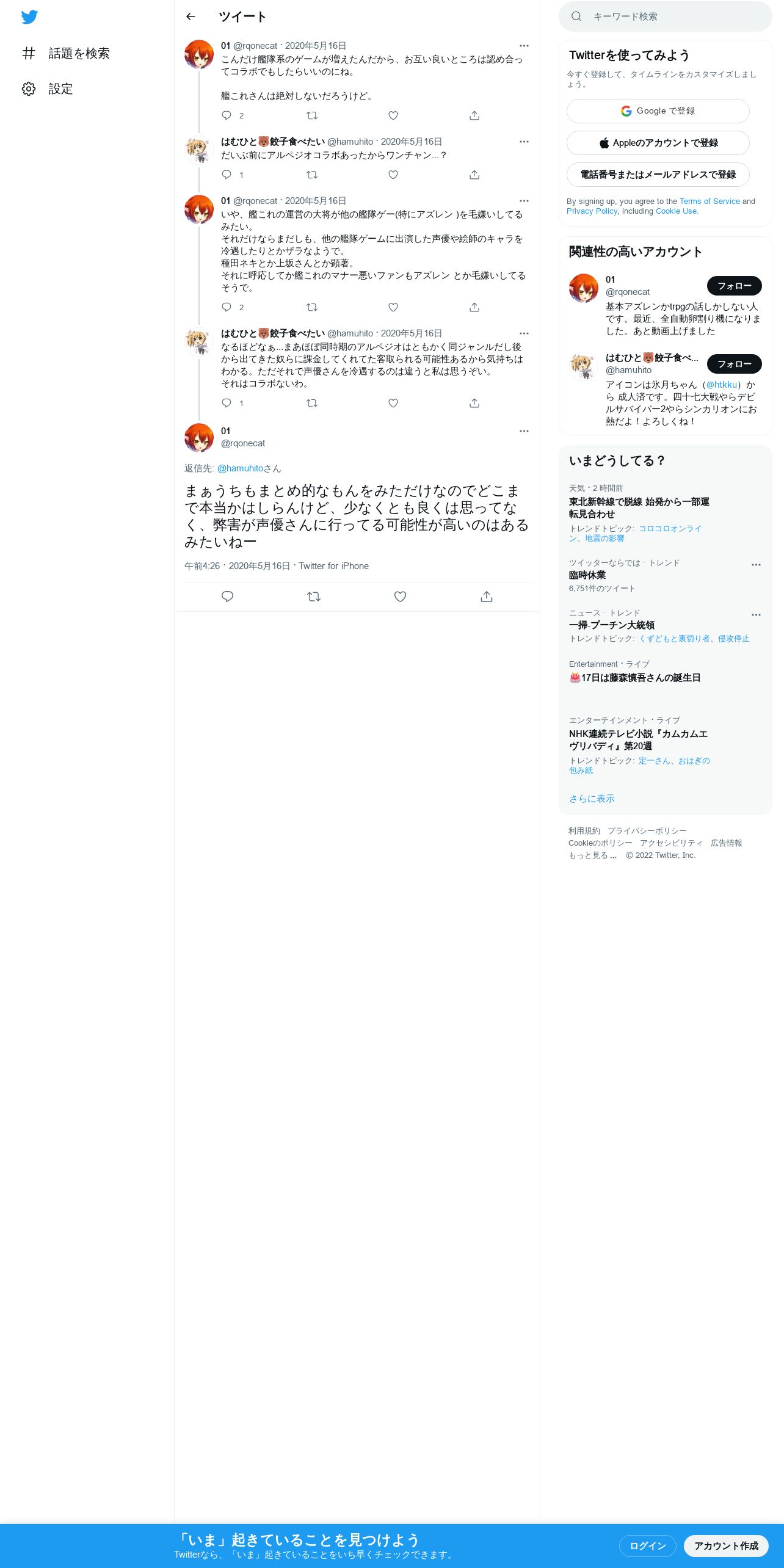
Task: Expand もっと見る footer links
Action: coord(592,855)
